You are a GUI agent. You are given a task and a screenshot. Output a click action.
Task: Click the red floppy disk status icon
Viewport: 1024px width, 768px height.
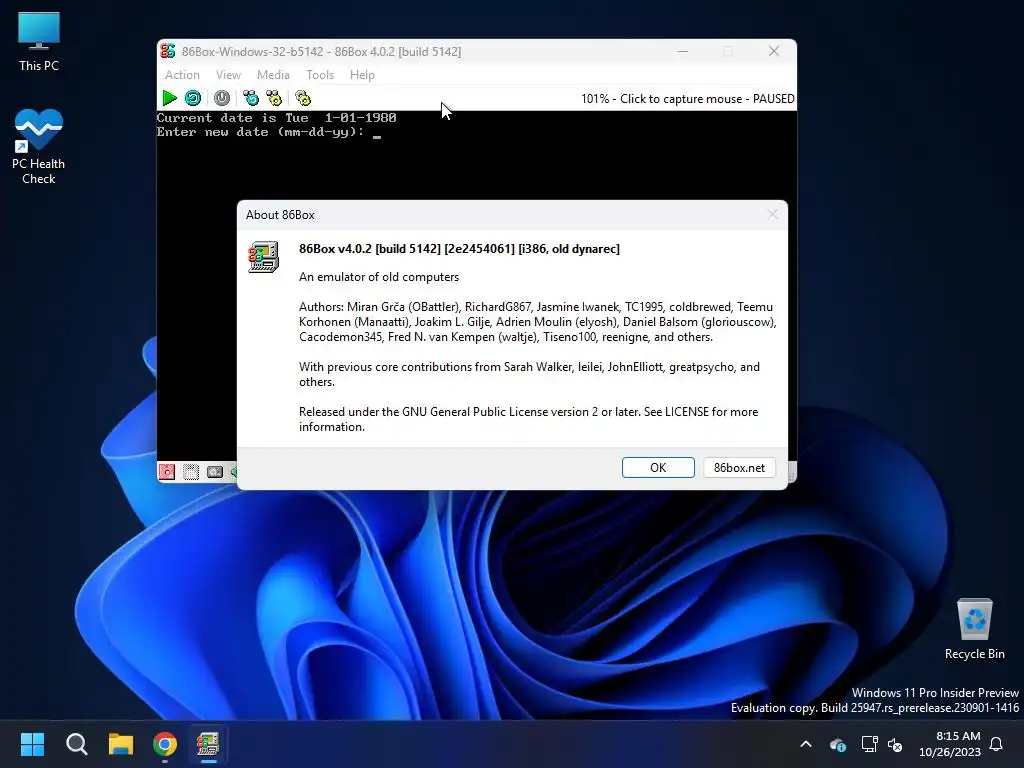167,472
